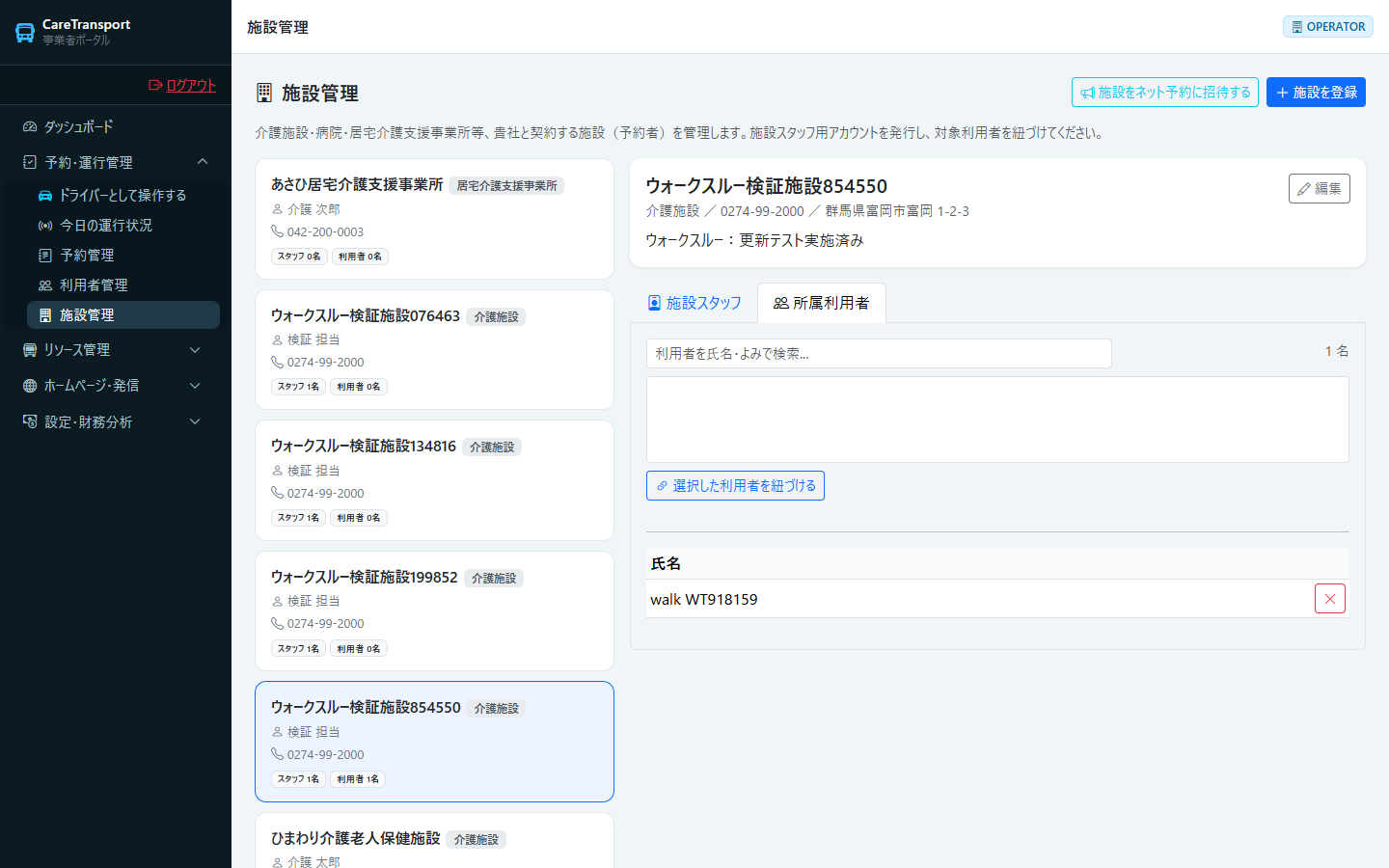Collapse the 予約・運行管理 section chevron

(x=203, y=162)
